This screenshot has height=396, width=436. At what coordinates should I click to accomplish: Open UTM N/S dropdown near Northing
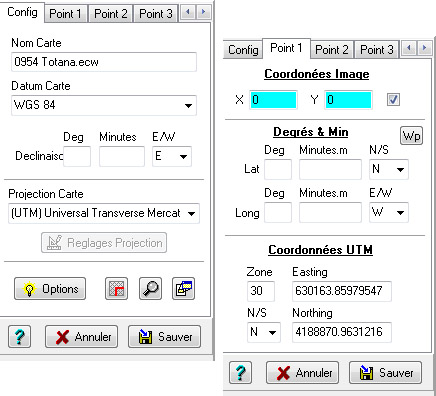click(264, 332)
